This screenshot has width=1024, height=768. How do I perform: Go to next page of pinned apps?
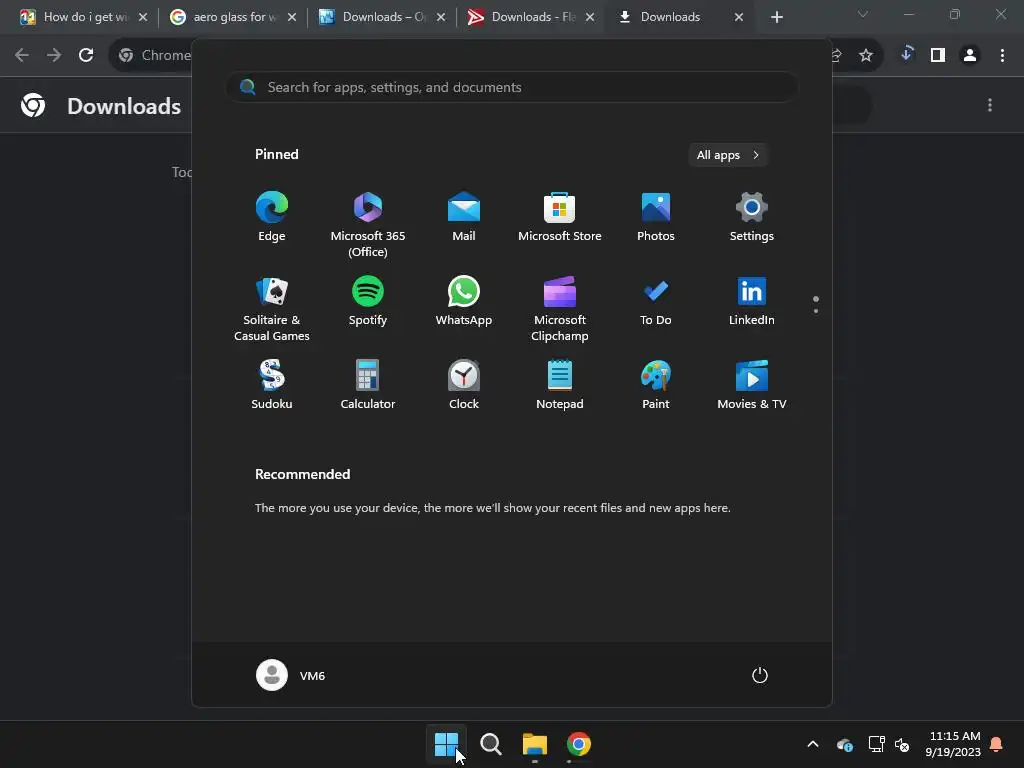(816, 311)
